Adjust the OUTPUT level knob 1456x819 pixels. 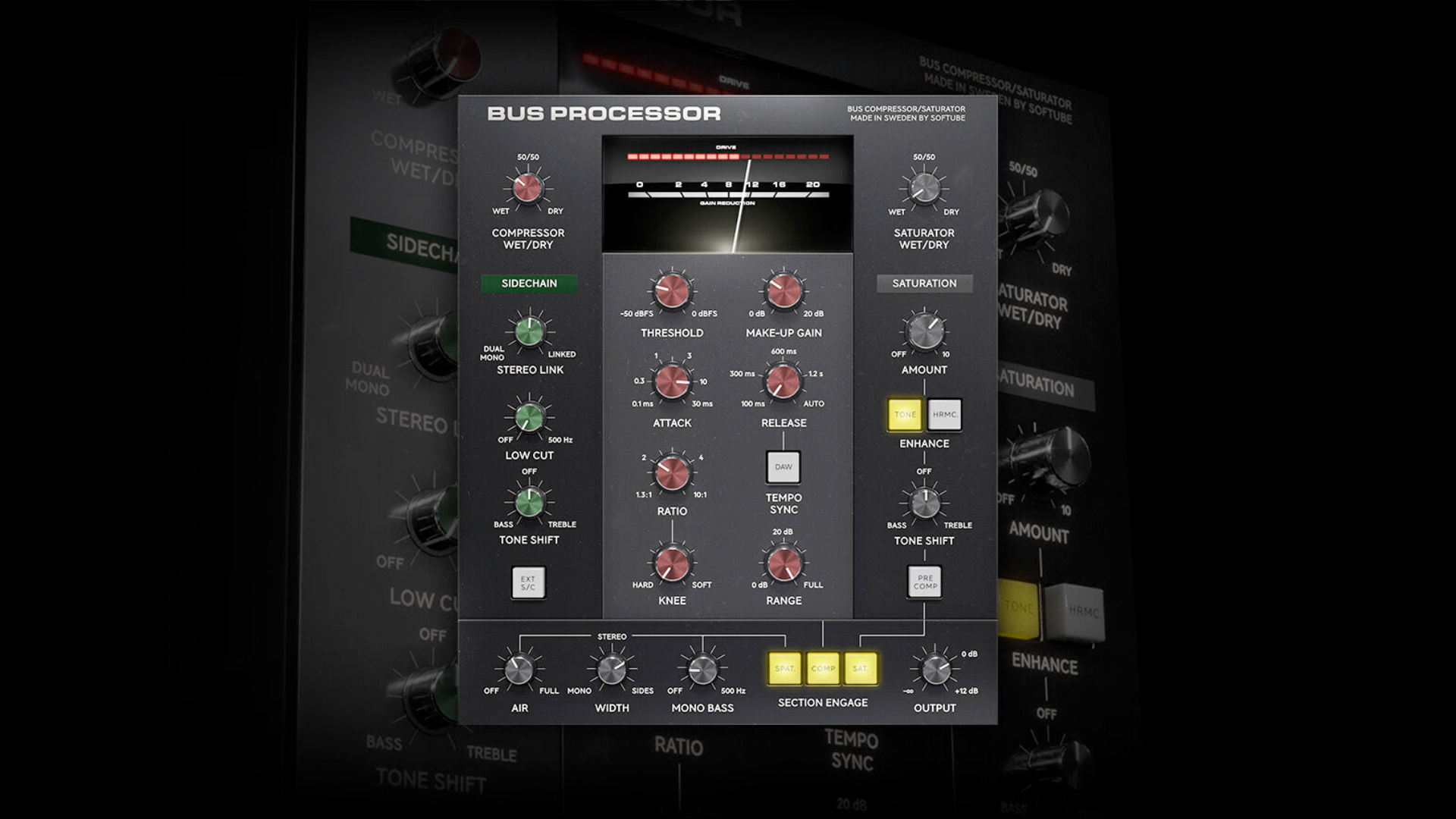coord(936,670)
